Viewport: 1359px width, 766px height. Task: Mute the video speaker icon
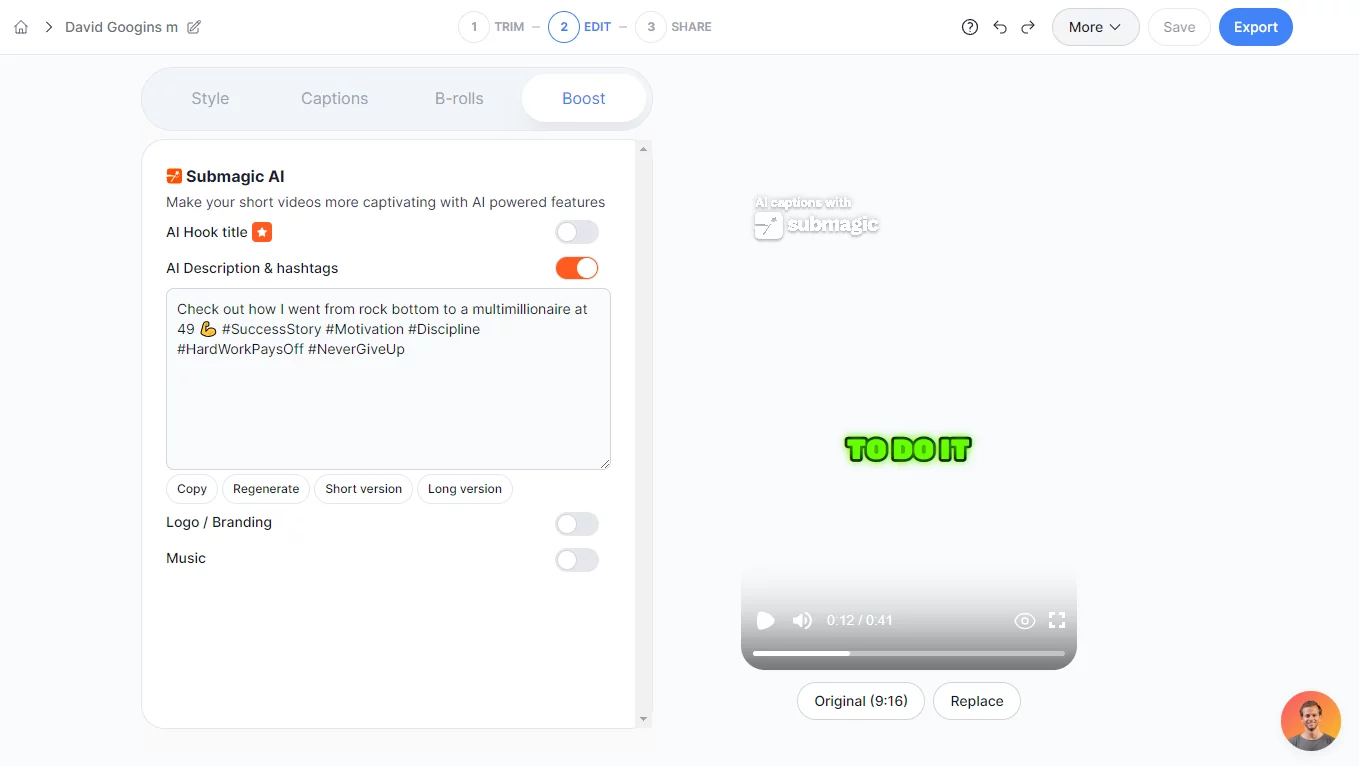tap(802, 621)
